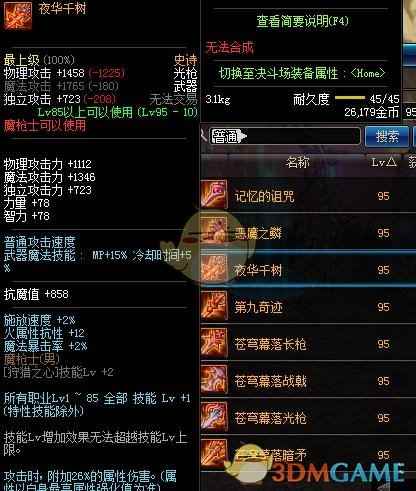416x491 pixels.
Task: Click the 夜华千树 tooltip header icon
Action: tap(18, 15)
